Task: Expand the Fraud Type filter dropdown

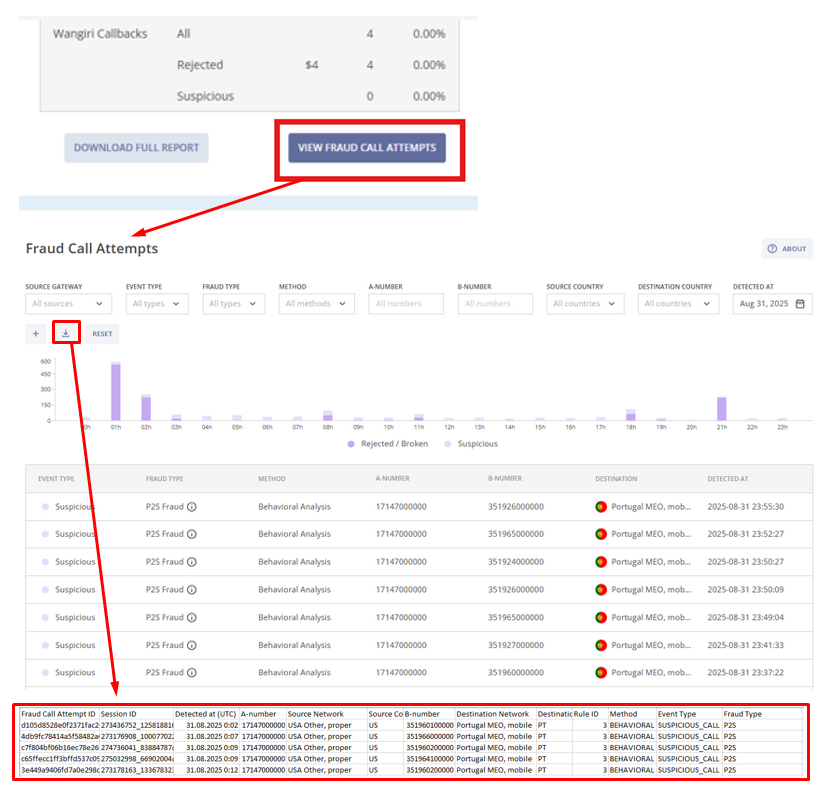Action: pos(233,303)
